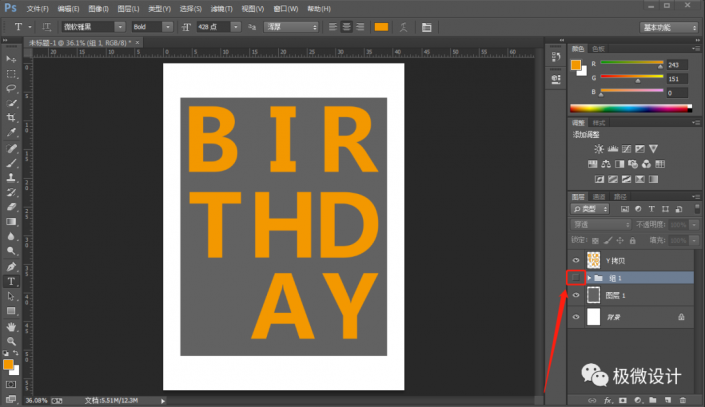The image size is (705, 407).
Task: Toggle visibility of 图层 1
Action: point(575,296)
